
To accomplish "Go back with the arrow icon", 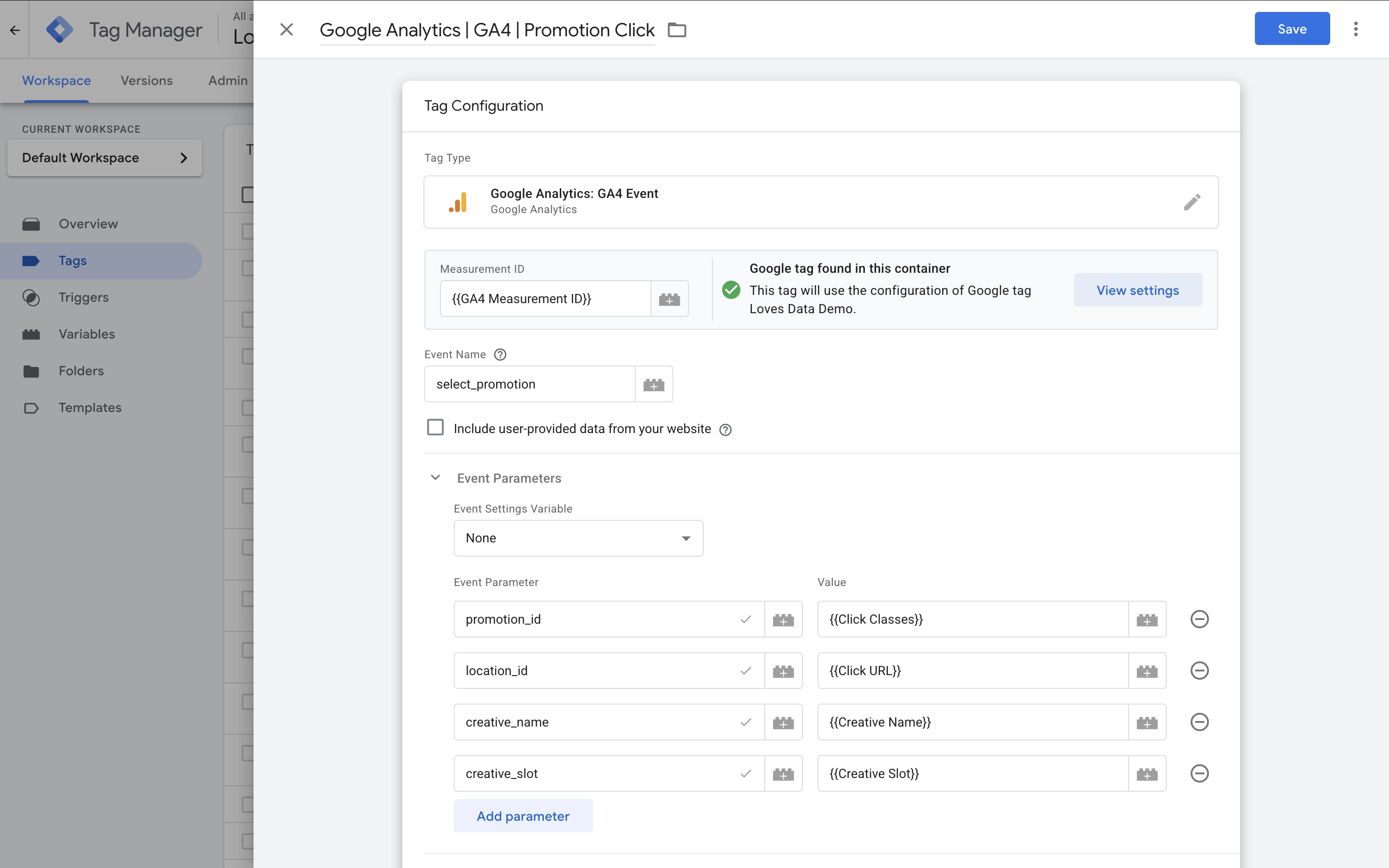I will click(x=14, y=30).
